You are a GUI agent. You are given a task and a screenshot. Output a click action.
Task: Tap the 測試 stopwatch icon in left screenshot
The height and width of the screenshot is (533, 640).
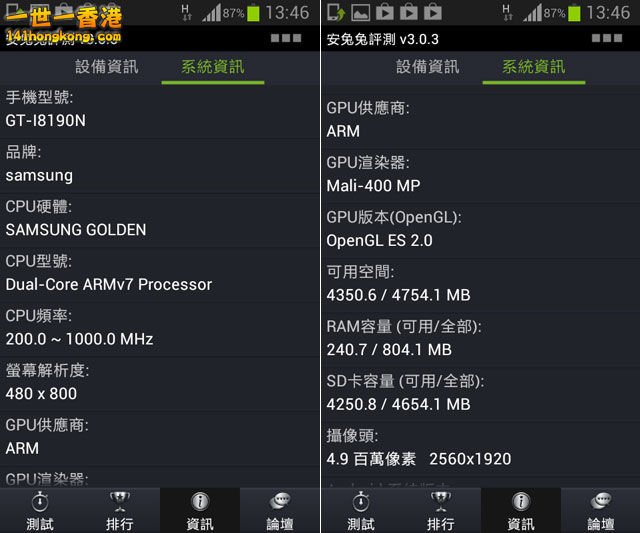tap(40, 510)
